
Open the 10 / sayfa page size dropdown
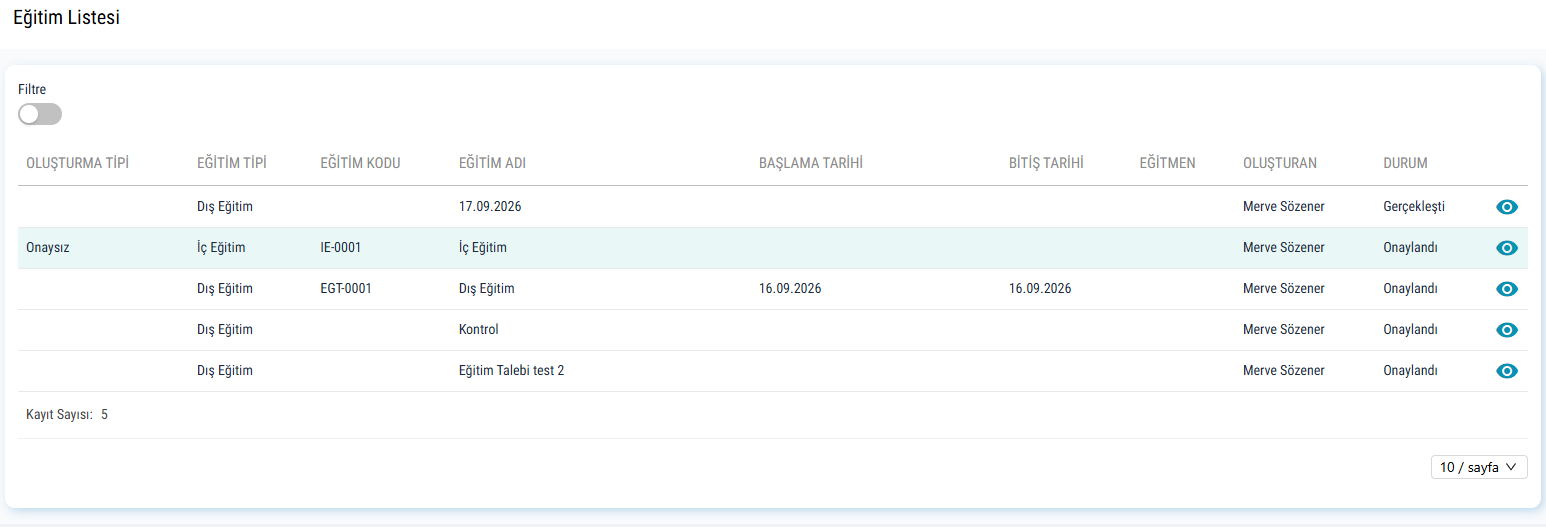pos(1479,467)
